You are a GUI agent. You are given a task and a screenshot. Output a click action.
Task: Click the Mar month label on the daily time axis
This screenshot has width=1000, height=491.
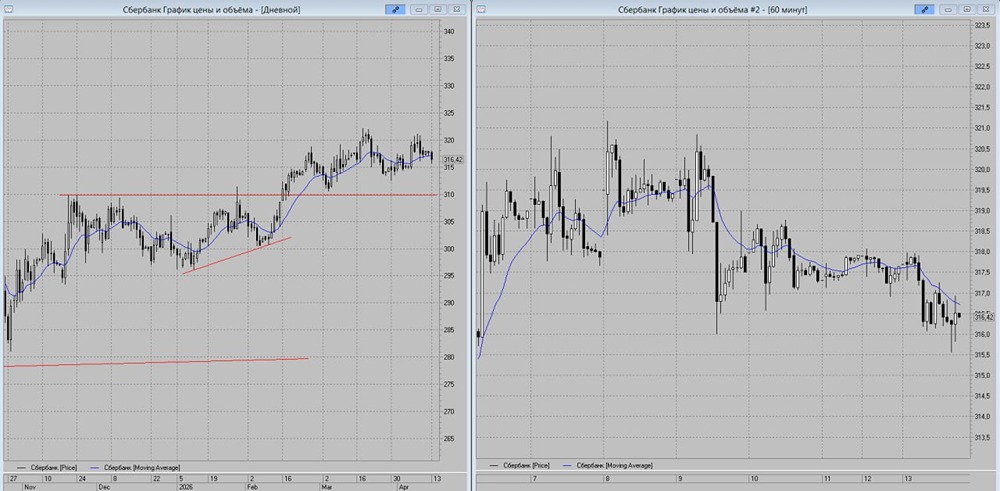click(327, 486)
